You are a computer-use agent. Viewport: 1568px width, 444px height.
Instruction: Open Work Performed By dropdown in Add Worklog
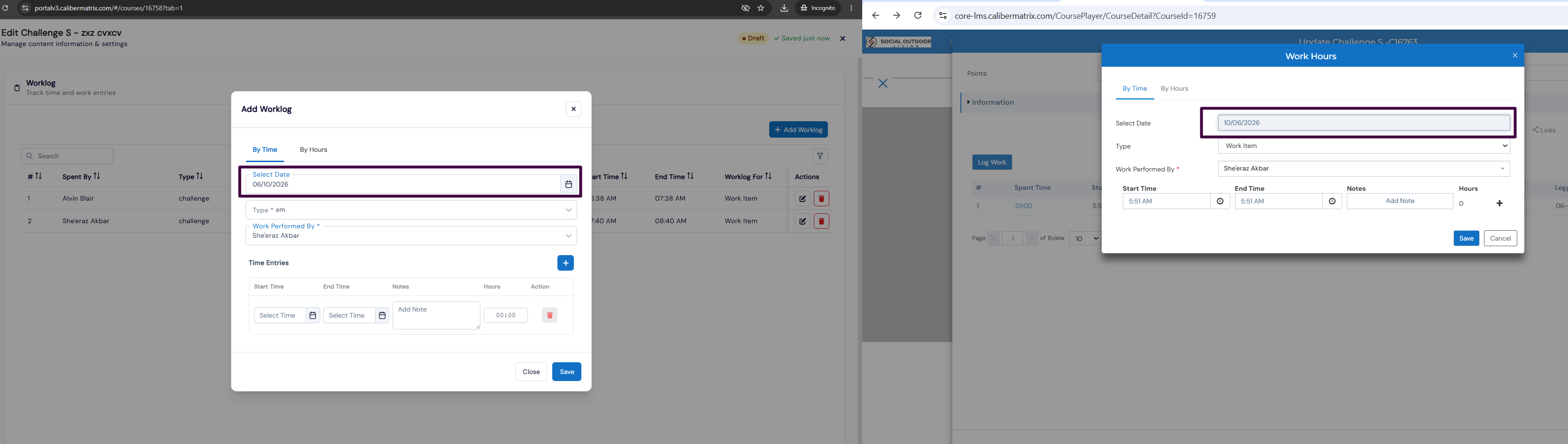pos(411,236)
